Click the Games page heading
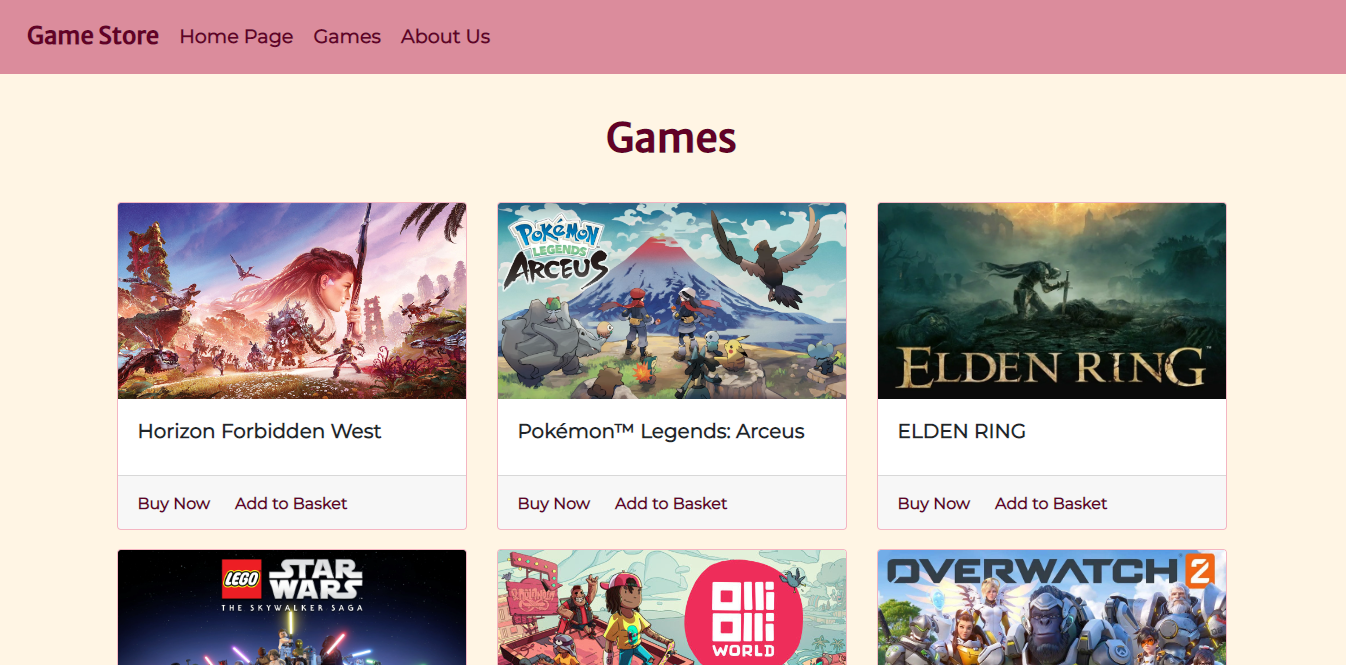Viewport: 1346px width, 665px height. pos(671,137)
